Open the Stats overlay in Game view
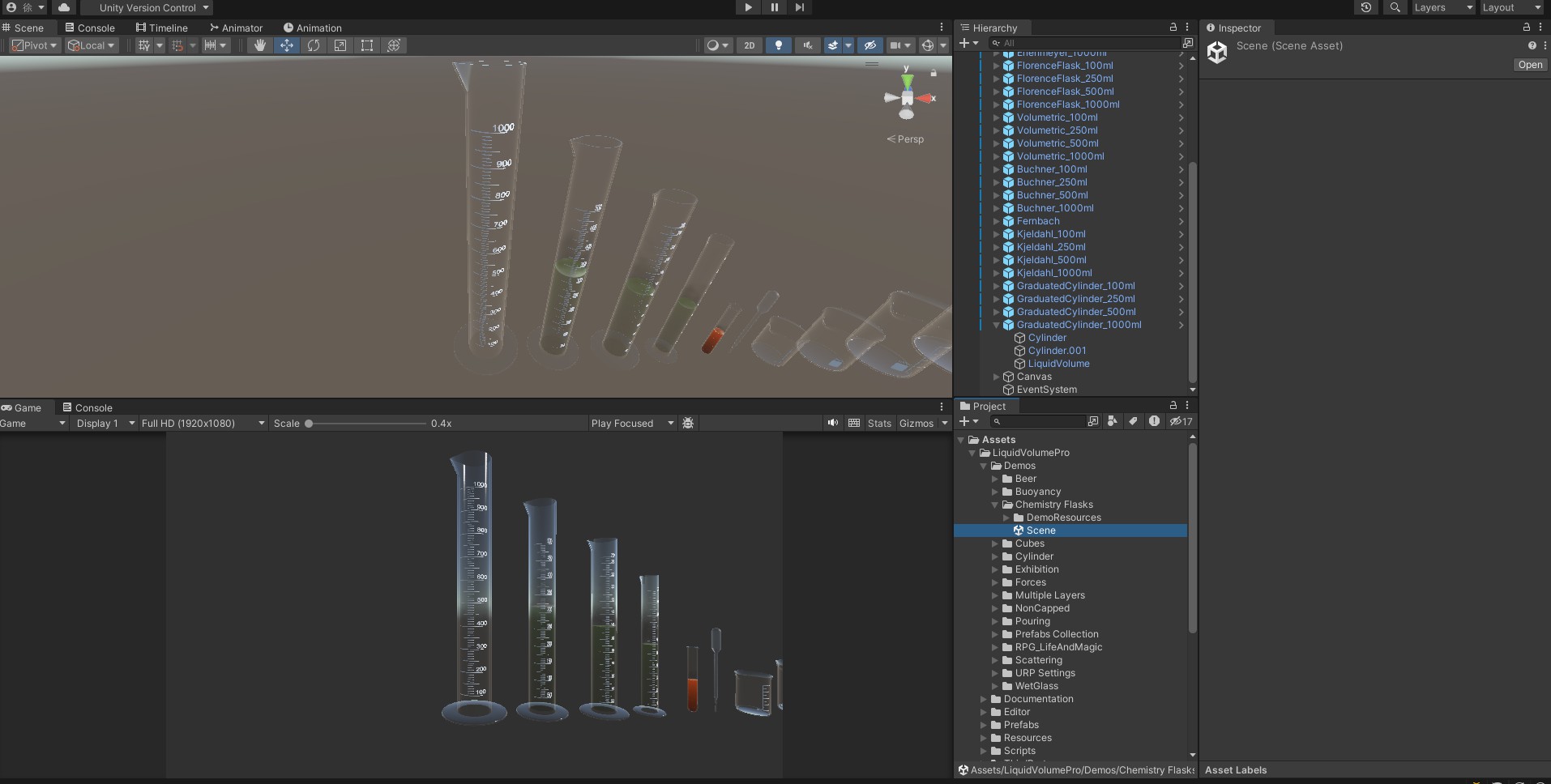Screen dimensions: 1551x784 point(880,423)
